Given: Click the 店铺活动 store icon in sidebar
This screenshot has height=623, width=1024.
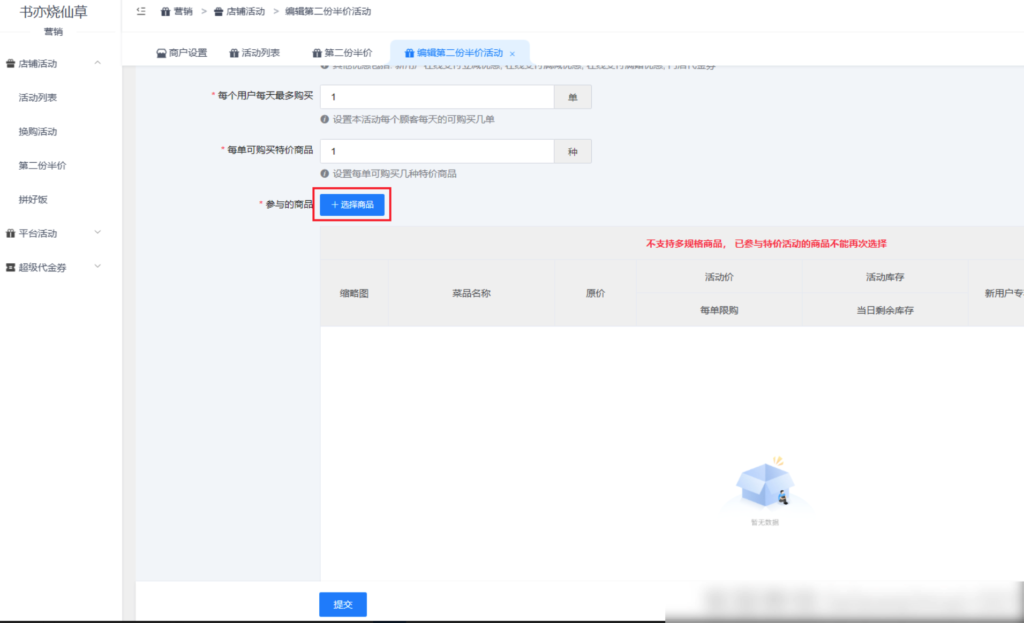Looking at the screenshot, I should (10, 64).
